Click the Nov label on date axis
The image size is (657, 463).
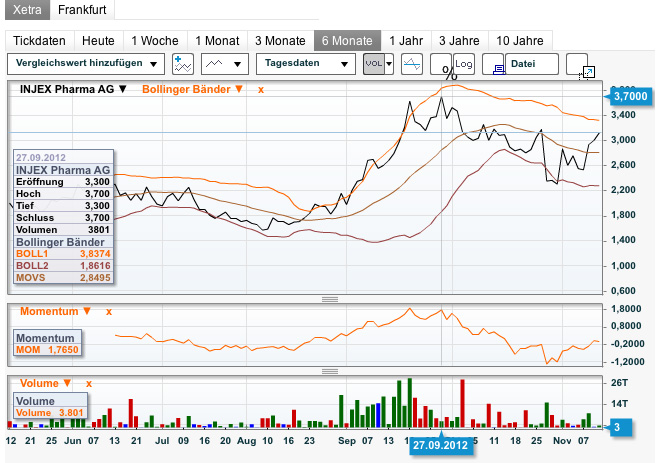(x=562, y=441)
